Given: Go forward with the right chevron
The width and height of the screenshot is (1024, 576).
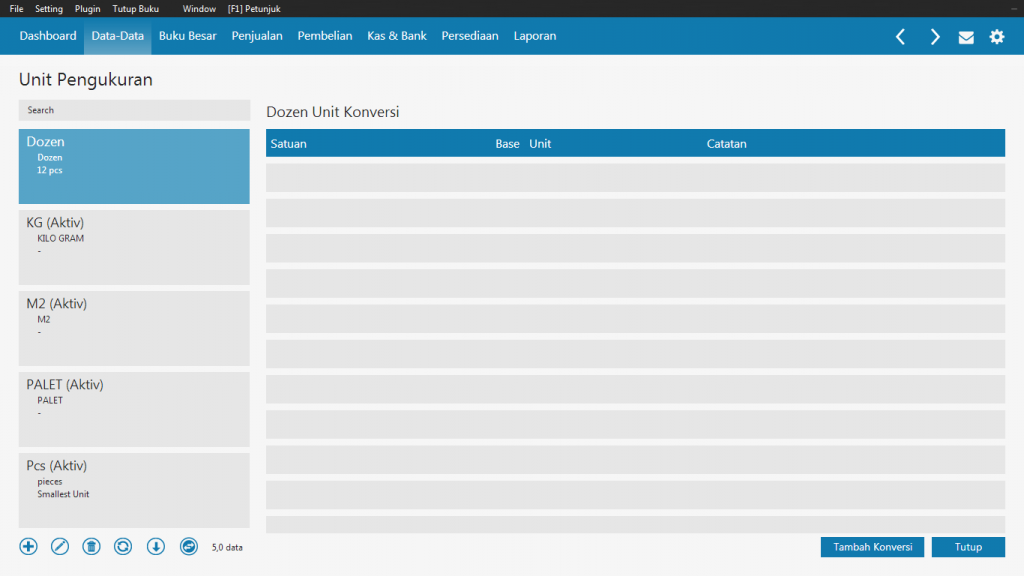Looking at the screenshot, I should [x=934, y=37].
